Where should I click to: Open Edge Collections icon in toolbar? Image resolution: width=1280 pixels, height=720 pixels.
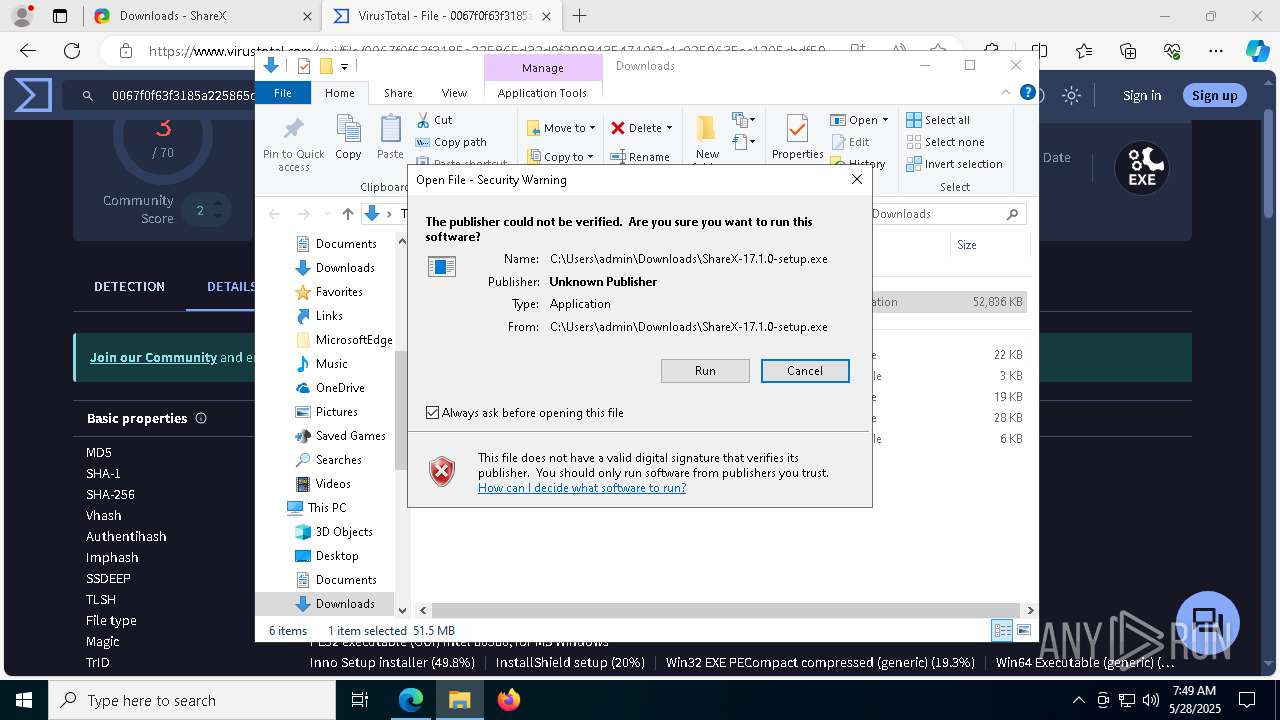click(x=1128, y=51)
